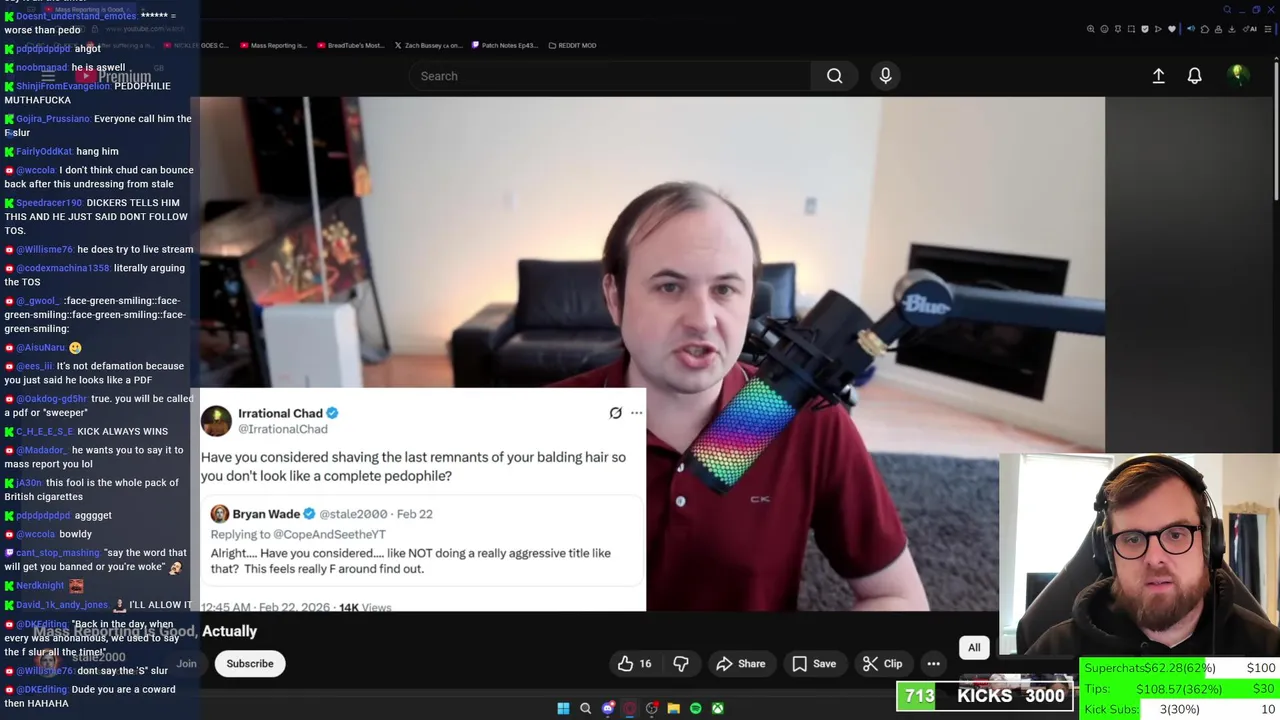Open Xbox app in taskbar
The image size is (1280, 720).
tap(717, 709)
